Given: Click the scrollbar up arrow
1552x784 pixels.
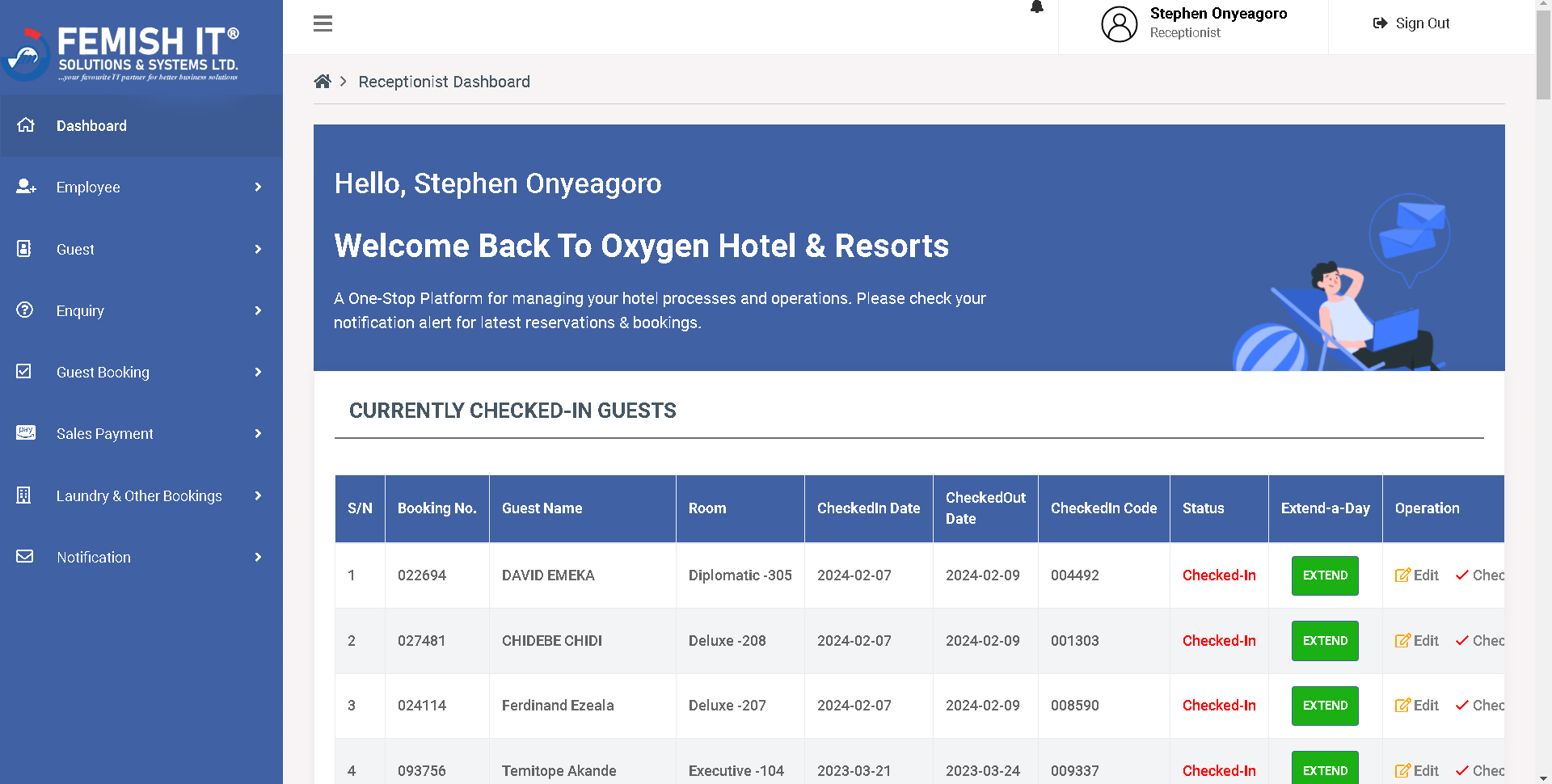Looking at the screenshot, I should (1543, 6).
